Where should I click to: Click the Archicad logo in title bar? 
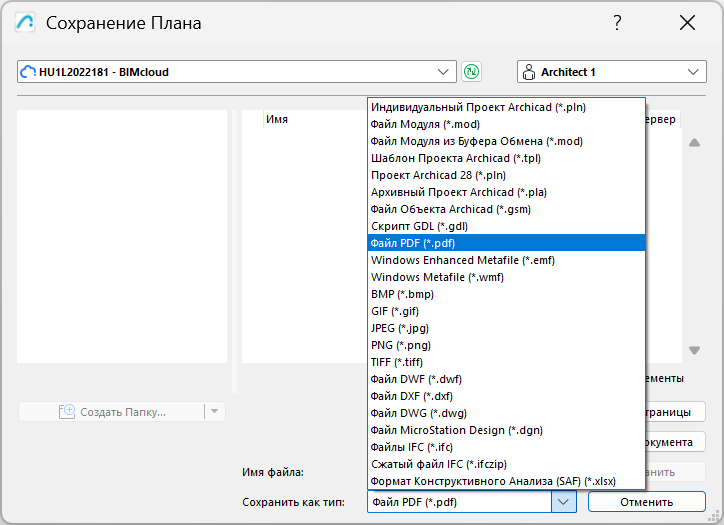(25, 22)
